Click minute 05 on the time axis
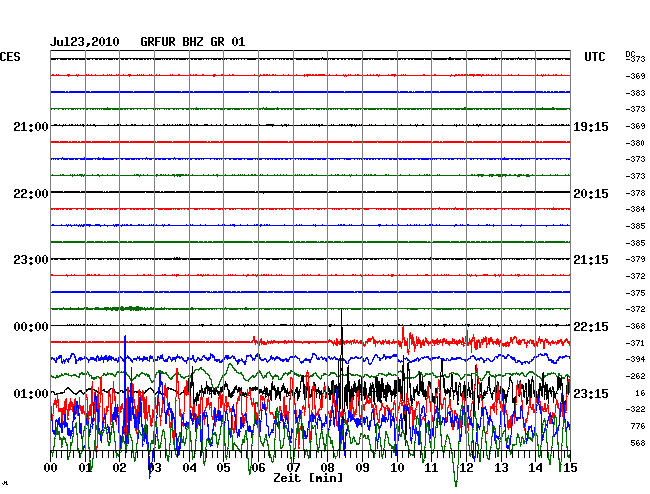This screenshot has width=650, height=494. [223, 468]
